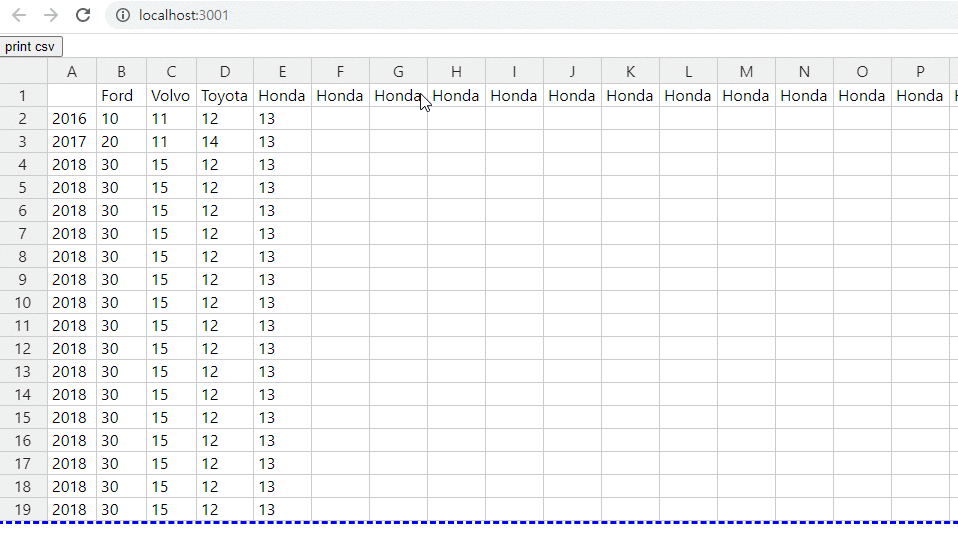The width and height of the screenshot is (958, 540).
Task: Click the empty cell A1
Action: 72,96
